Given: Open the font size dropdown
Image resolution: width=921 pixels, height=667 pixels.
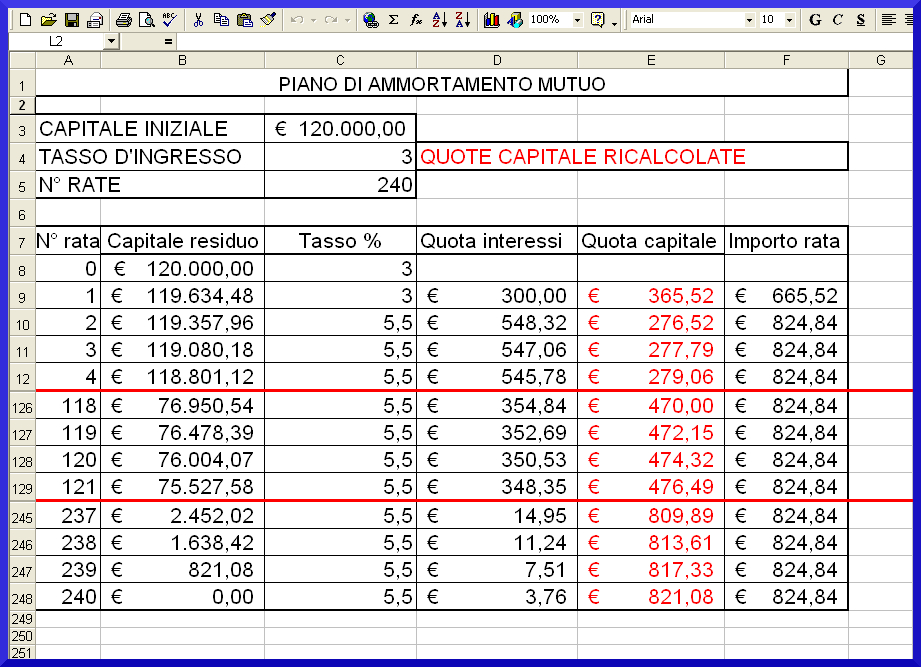Looking at the screenshot, I should coord(790,20).
